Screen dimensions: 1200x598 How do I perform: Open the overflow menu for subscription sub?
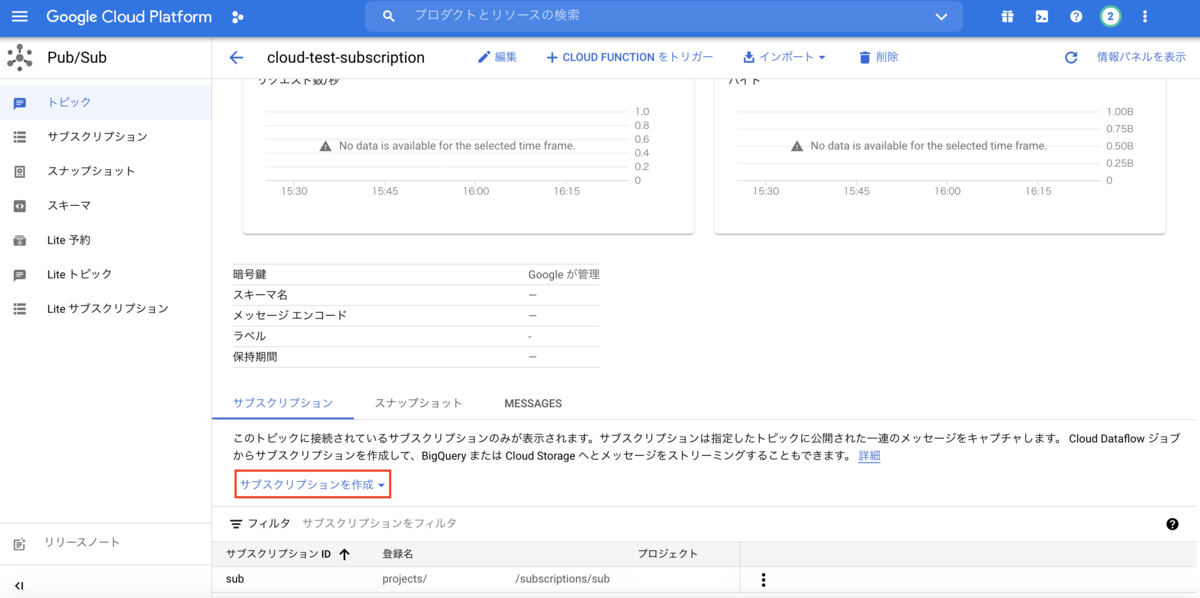pos(763,578)
